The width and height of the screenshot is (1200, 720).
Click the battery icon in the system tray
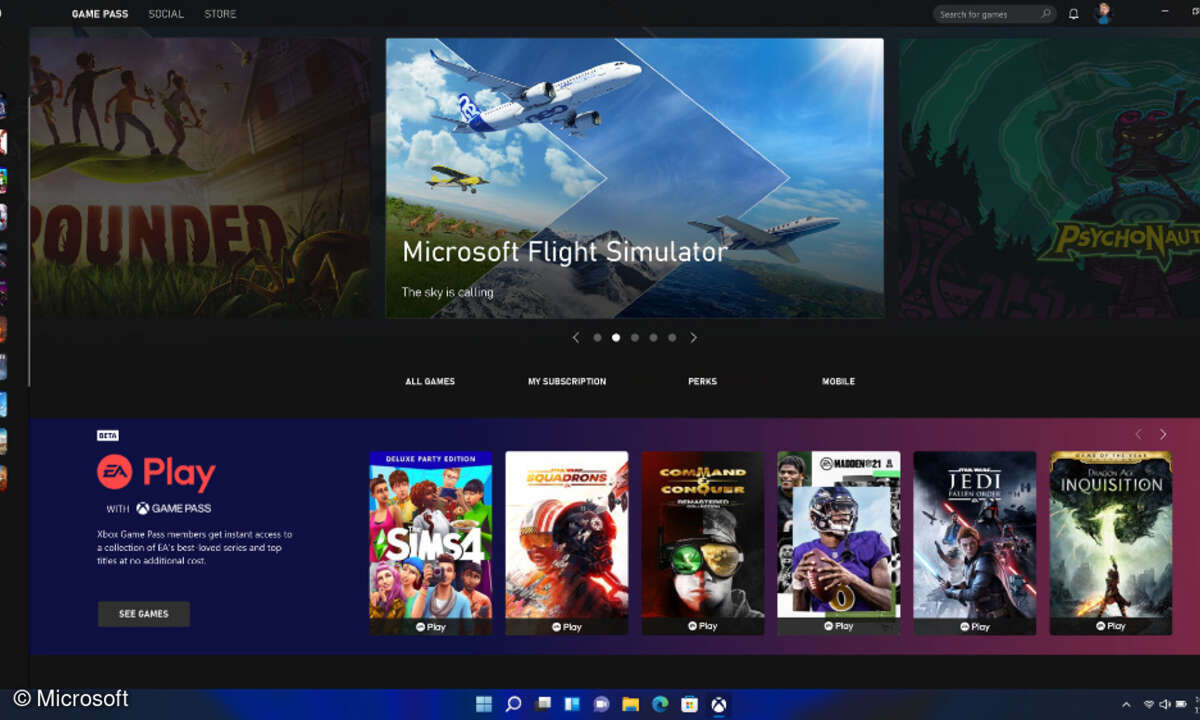1183,705
